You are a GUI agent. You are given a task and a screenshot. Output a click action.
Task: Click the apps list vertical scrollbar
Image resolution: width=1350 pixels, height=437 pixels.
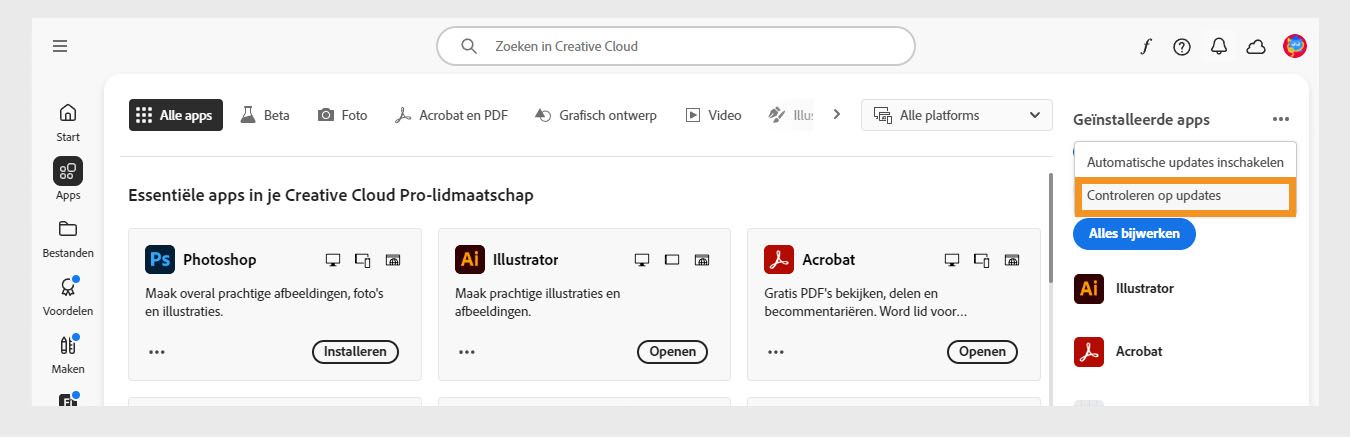(1049, 228)
